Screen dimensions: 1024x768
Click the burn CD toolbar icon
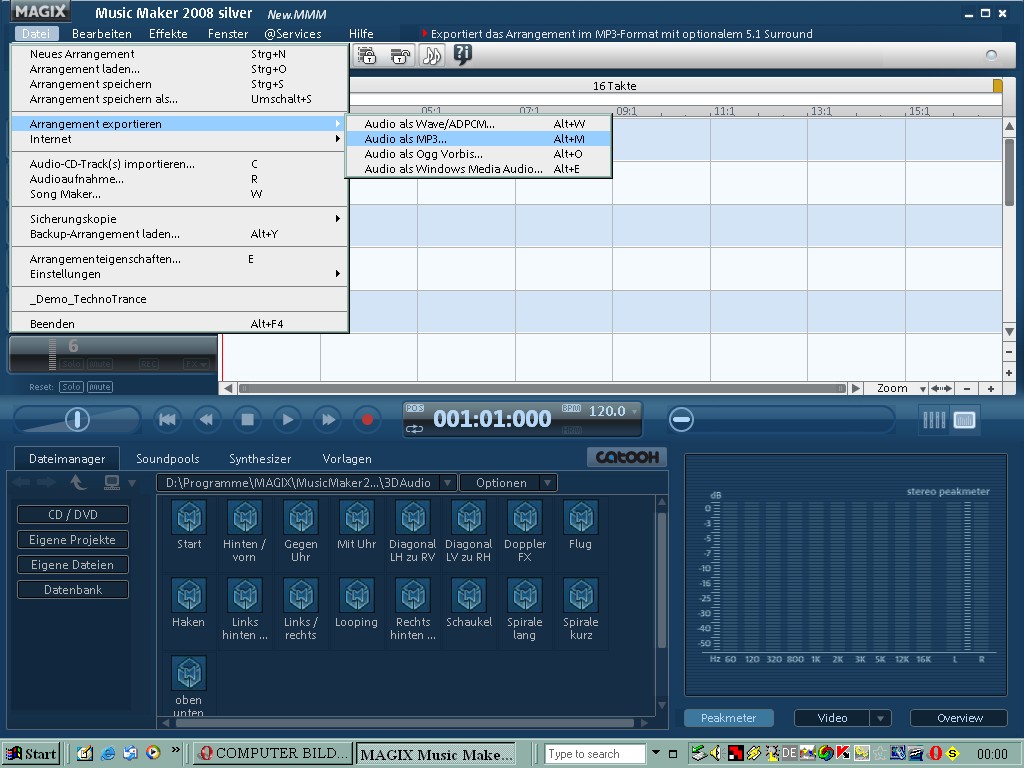point(367,56)
